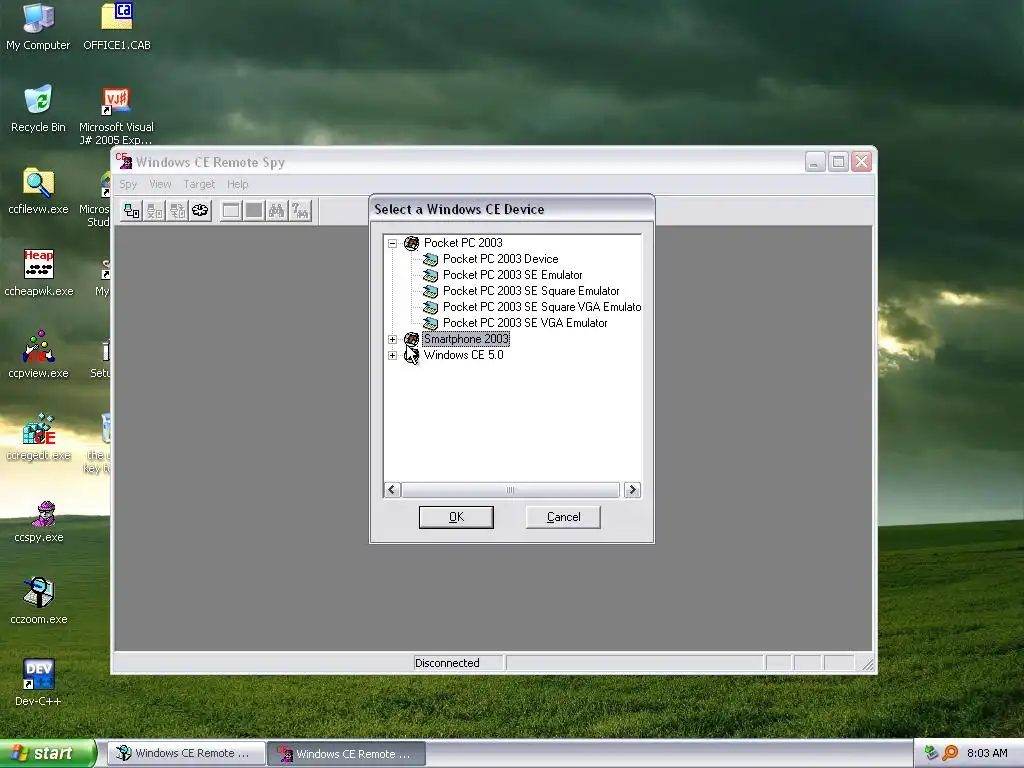Click OK in device selection dialog
The width and height of the screenshot is (1024, 768).
456,517
